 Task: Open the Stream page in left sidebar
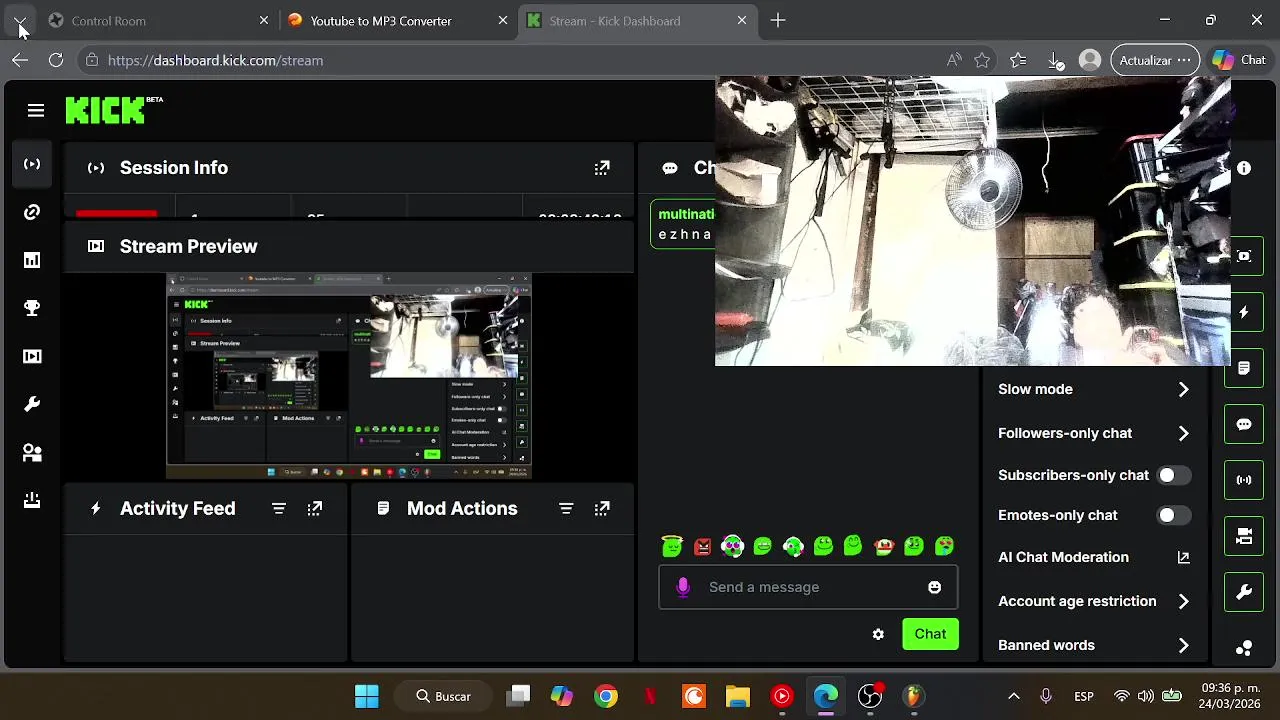(32, 164)
